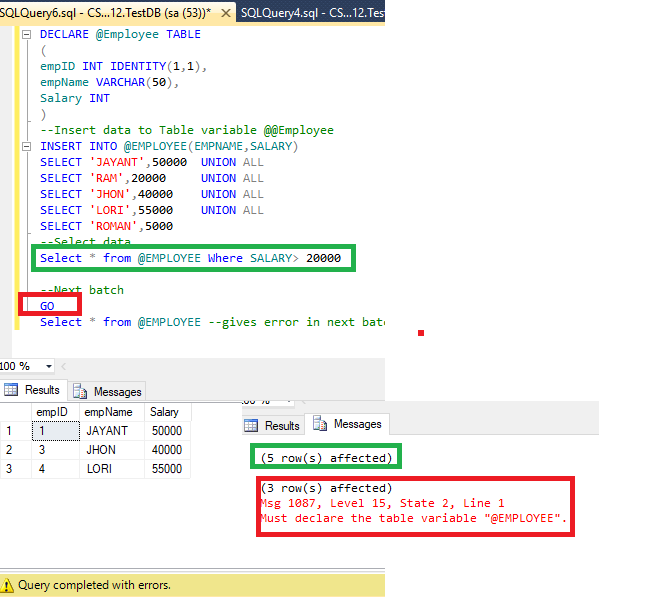Image resolution: width=646 pixels, height=597 pixels.
Task: Select the empName column header
Action: click(112, 412)
